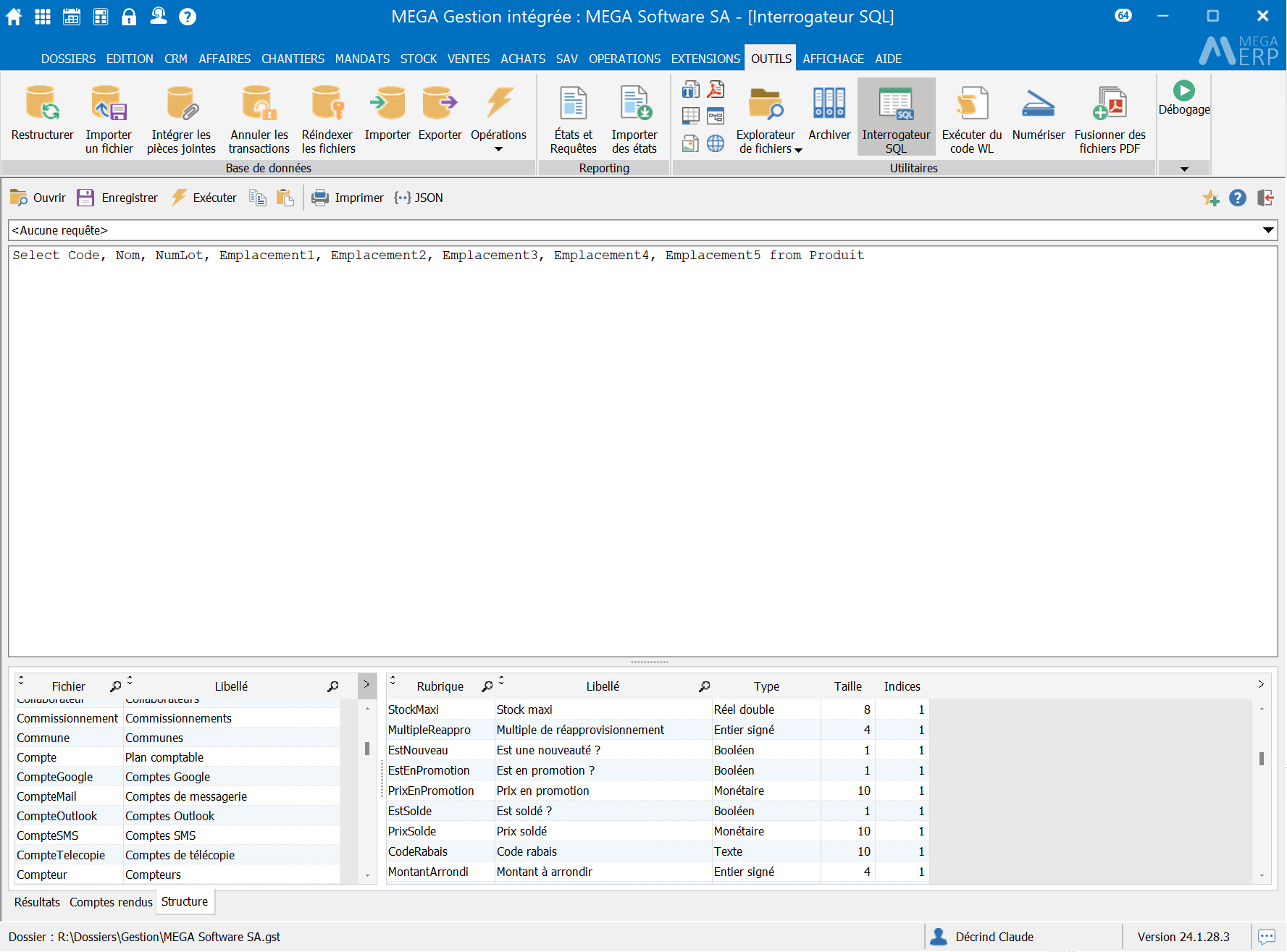Open the VENTES ribbon tab
The height and width of the screenshot is (952, 1287).
click(469, 59)
